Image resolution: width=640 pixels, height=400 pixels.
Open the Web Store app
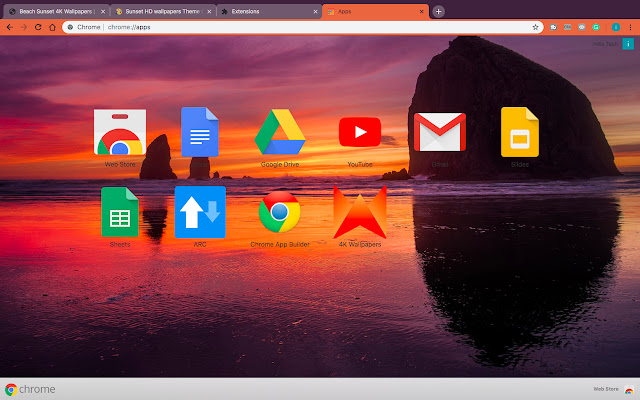[119, 133]
